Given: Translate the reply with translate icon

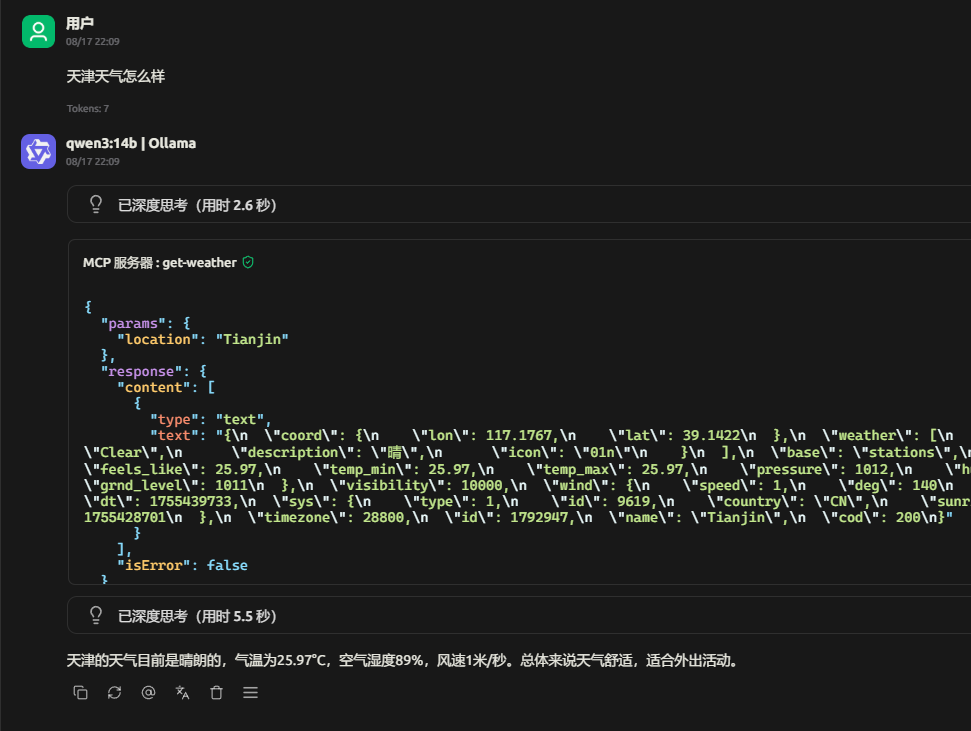Looking at the screenshot, I should tap(182, 693).
